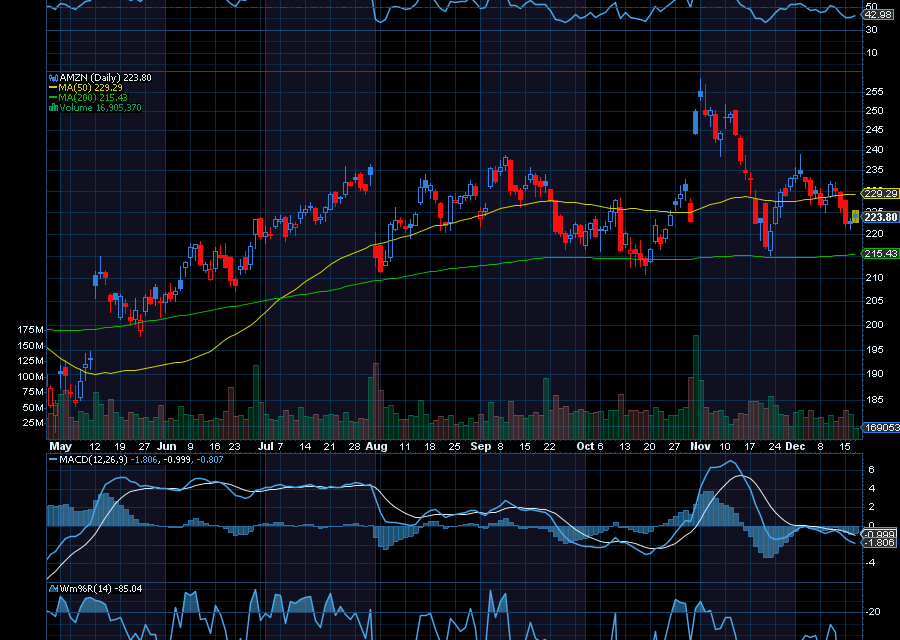Click the MACD indicator icon in the lower panel

pyautogui.click(x=53, y=459)
